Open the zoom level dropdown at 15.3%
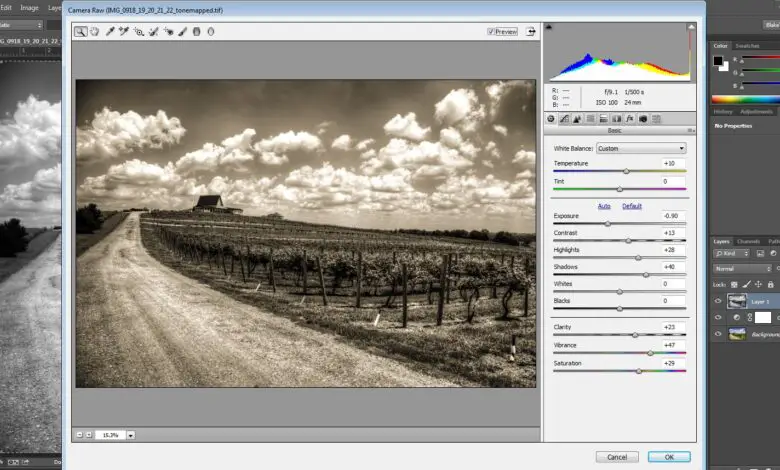780x470 pixels. 130,435
